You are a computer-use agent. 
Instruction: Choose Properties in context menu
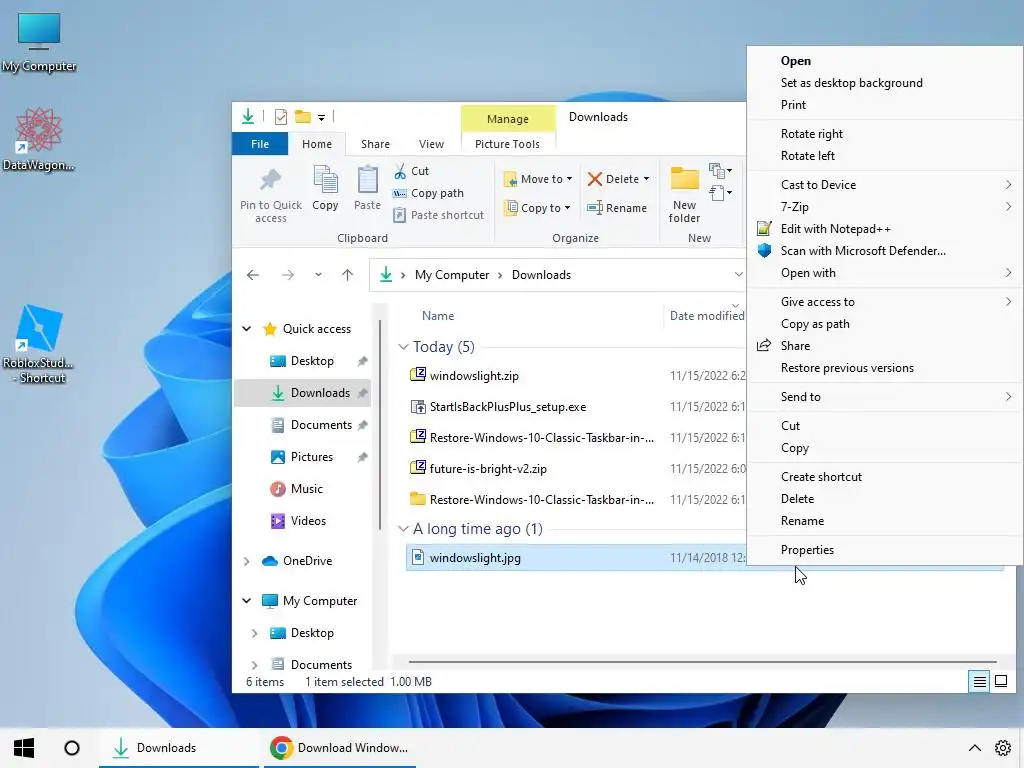(x=807, y=550)
